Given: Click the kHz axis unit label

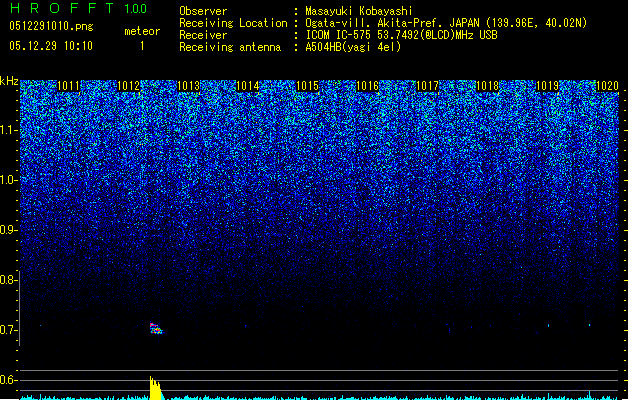Looking at the screenshot, I should 9,81.
